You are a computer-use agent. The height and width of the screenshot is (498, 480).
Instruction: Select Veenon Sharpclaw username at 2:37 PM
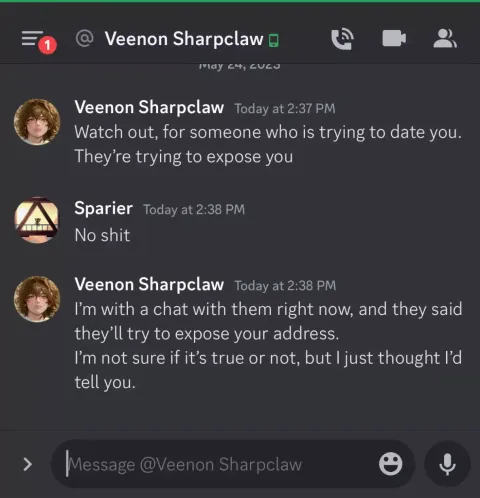pyautogui.click(x=149, y=107)
